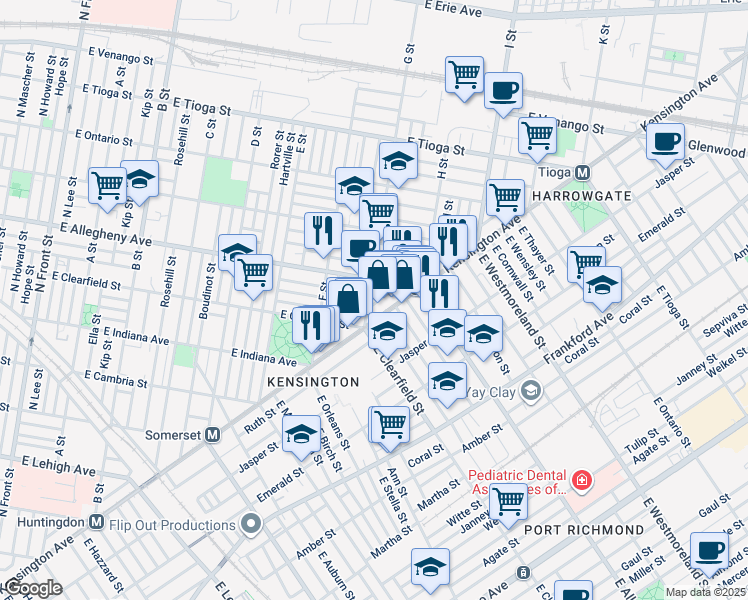The width and height of the screenshot is (748, 600).
Task: Click the HARROWGATE neighborhood label
Action: [582, 196]
